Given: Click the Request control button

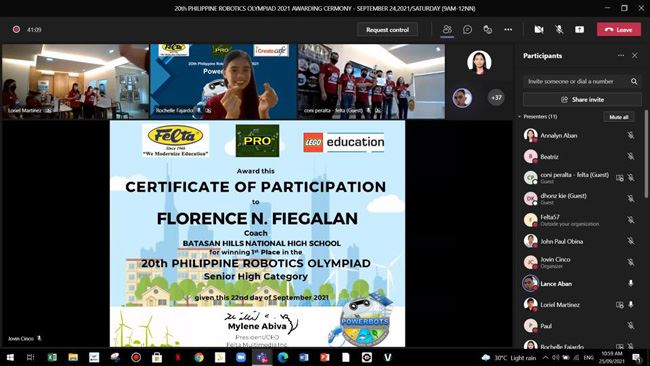Looking at the screenshot, I should [387, 29].
